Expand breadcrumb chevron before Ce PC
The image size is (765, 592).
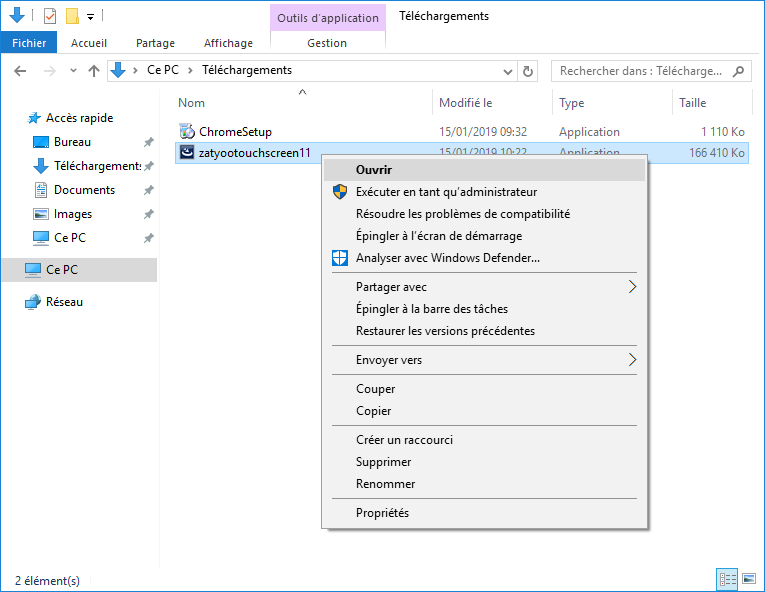(135, 71)
